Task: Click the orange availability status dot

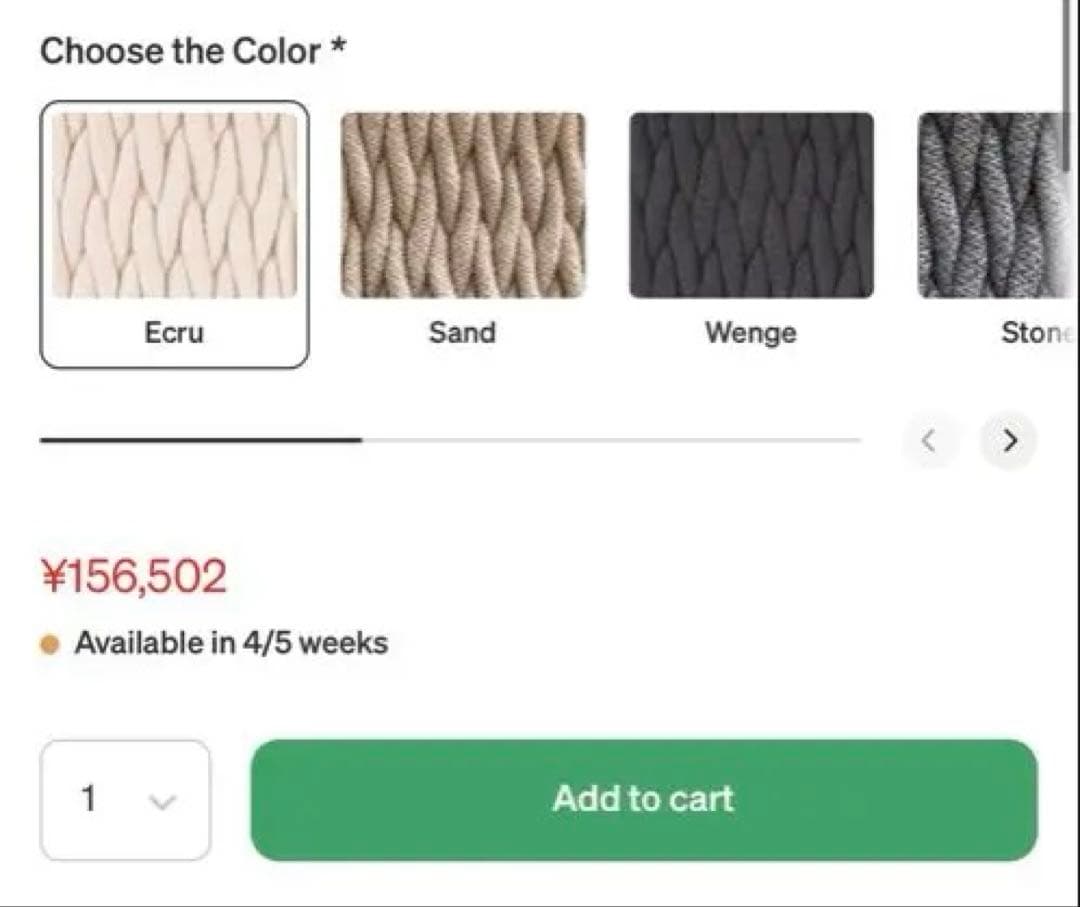Action: tap(50, 643)
